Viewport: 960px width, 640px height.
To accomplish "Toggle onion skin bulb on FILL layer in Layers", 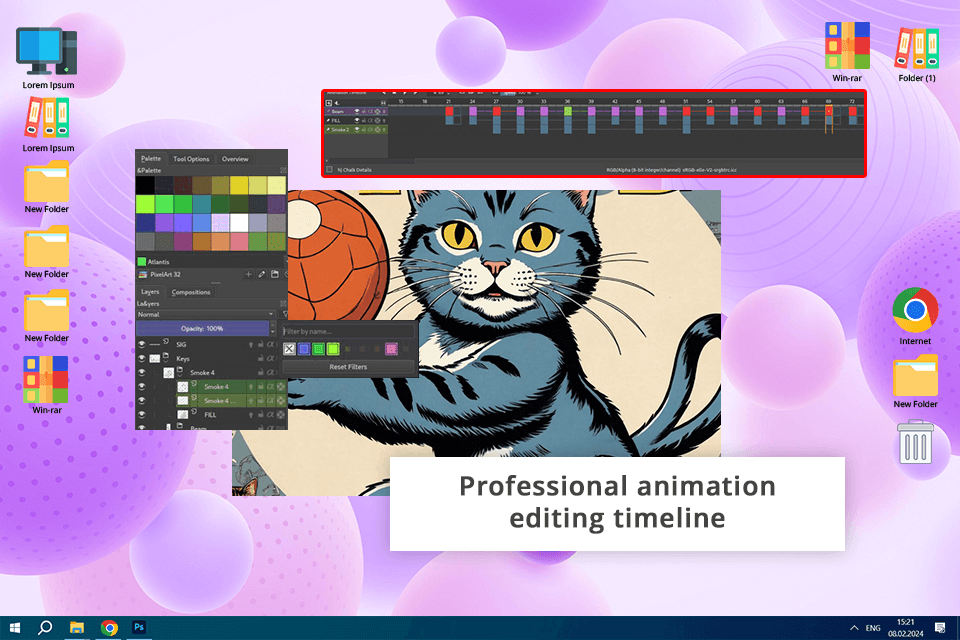I will pyautogui.click(x=251, y=415).
